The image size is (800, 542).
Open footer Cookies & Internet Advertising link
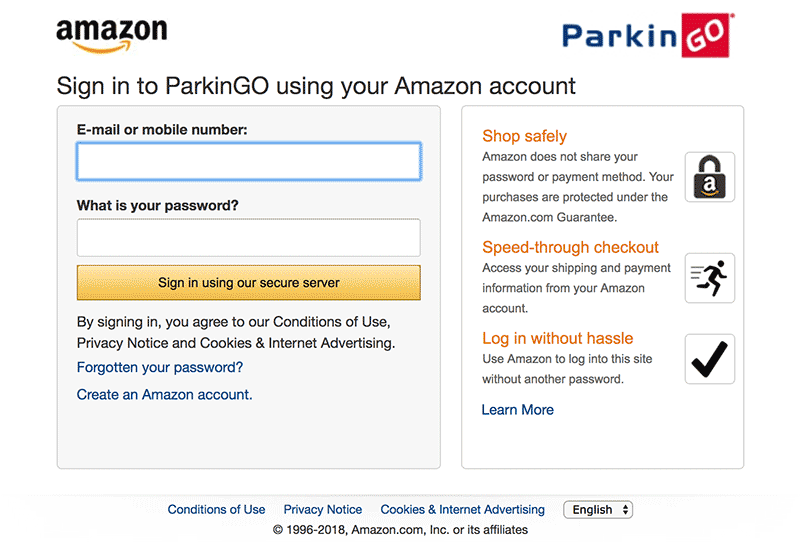pos(462,510)
